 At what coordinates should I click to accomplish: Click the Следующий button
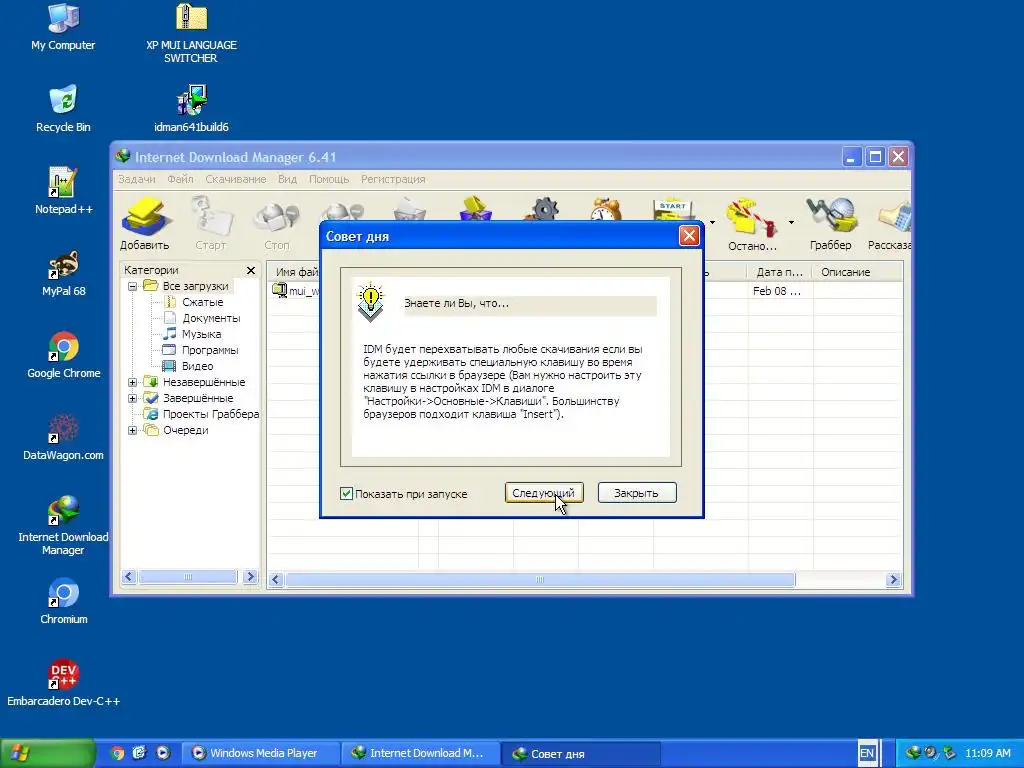pyautogui.click(x=543, y=493)
